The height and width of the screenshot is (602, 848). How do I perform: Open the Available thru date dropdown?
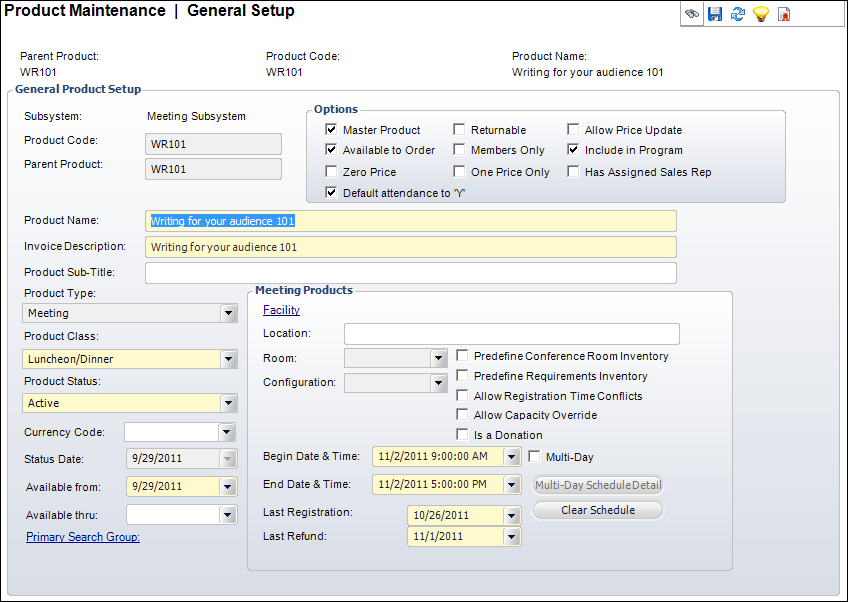click(226, 514)
